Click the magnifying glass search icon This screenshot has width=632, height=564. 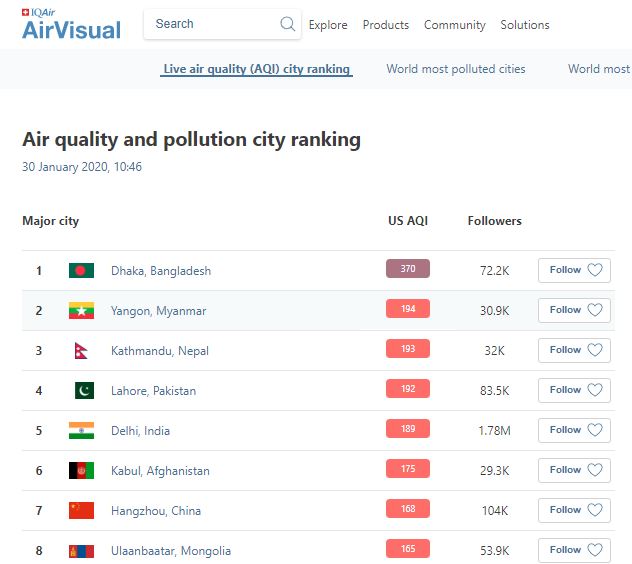pyautogui.click(x=287, y=24)
